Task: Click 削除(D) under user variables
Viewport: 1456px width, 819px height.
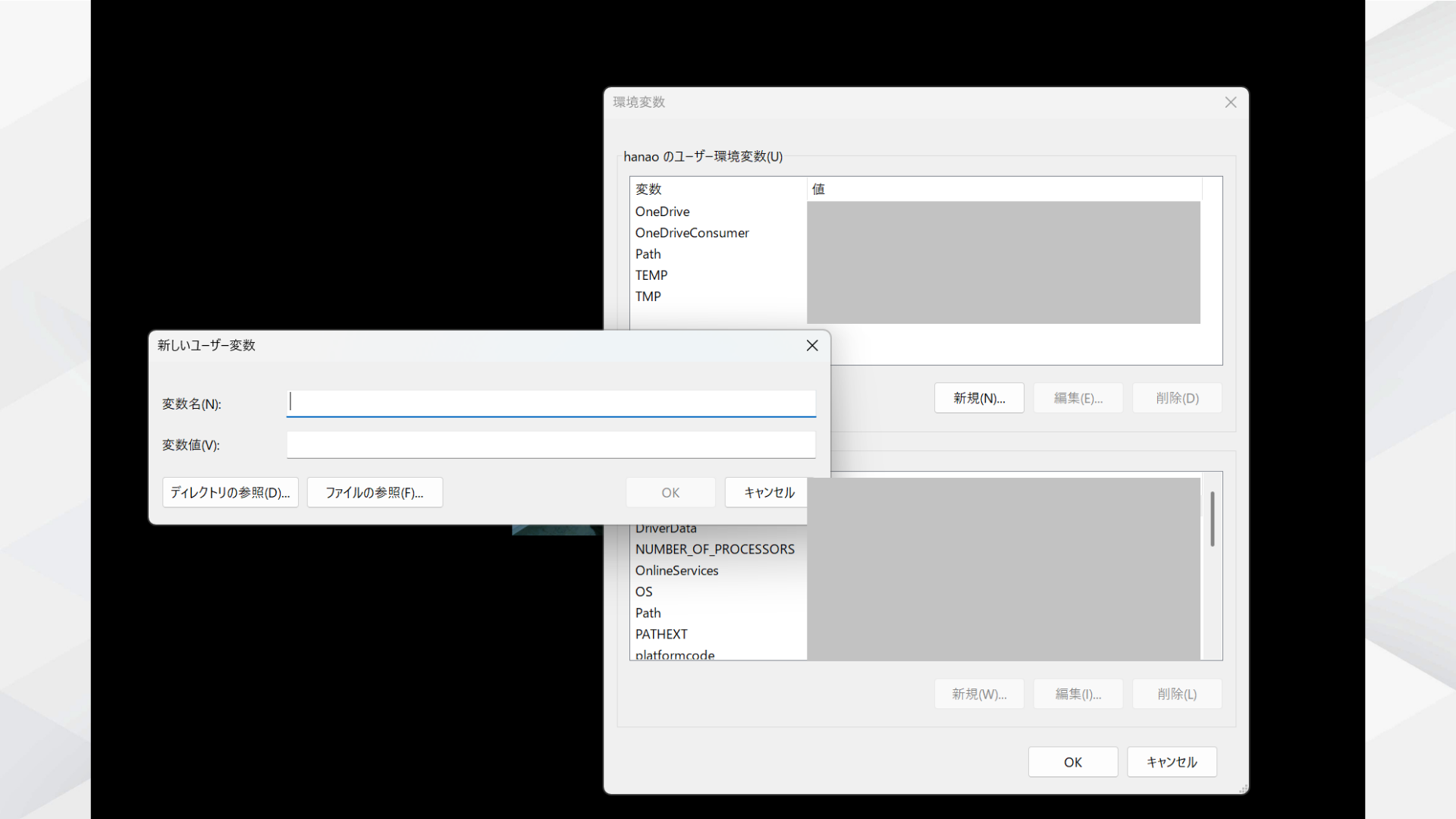Action: click(x=1178, y=398)
